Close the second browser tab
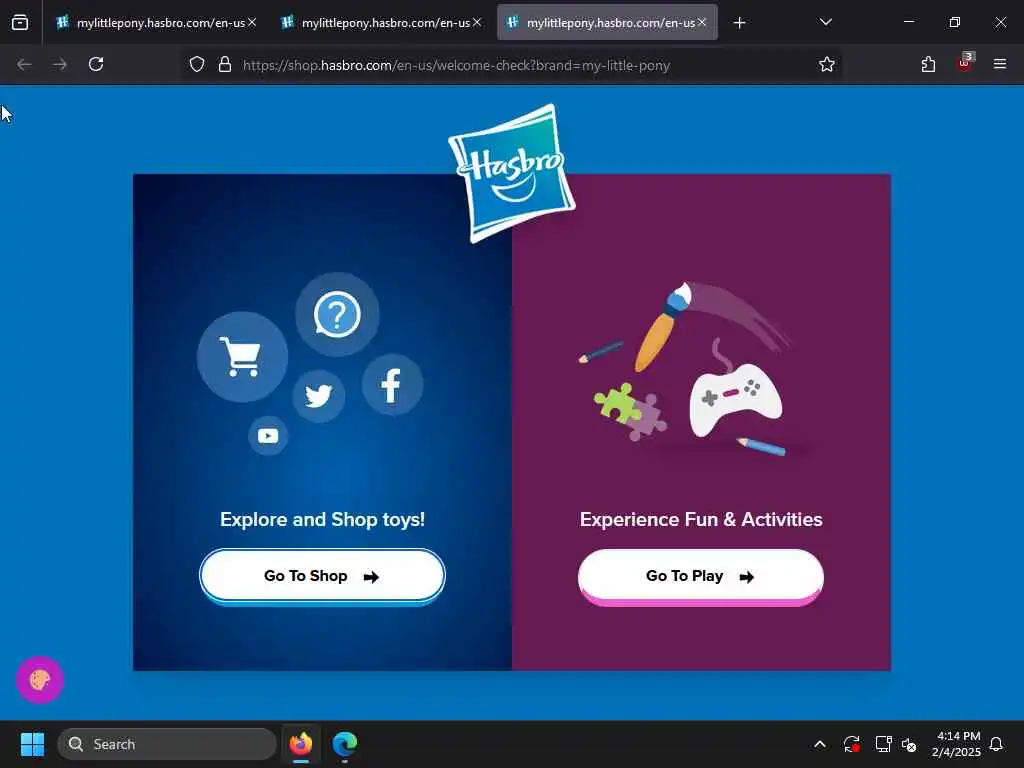The width and height of the screenshot is (1024, 768). [x=477, y=22]
